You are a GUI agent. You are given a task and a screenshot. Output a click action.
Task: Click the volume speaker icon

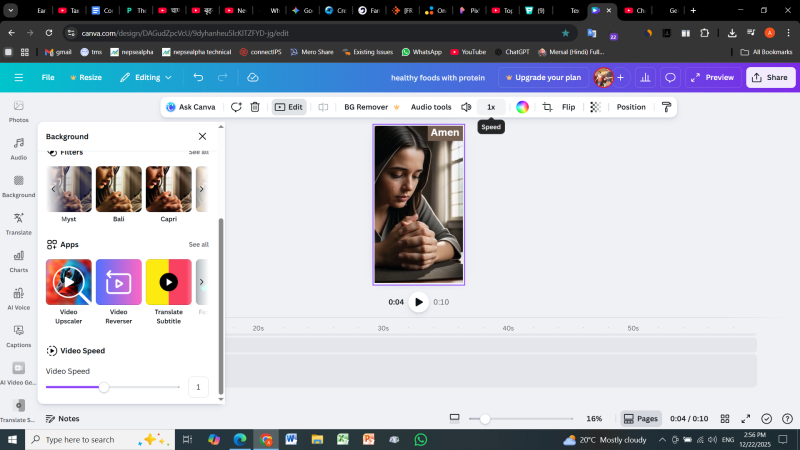pos(466,107)
